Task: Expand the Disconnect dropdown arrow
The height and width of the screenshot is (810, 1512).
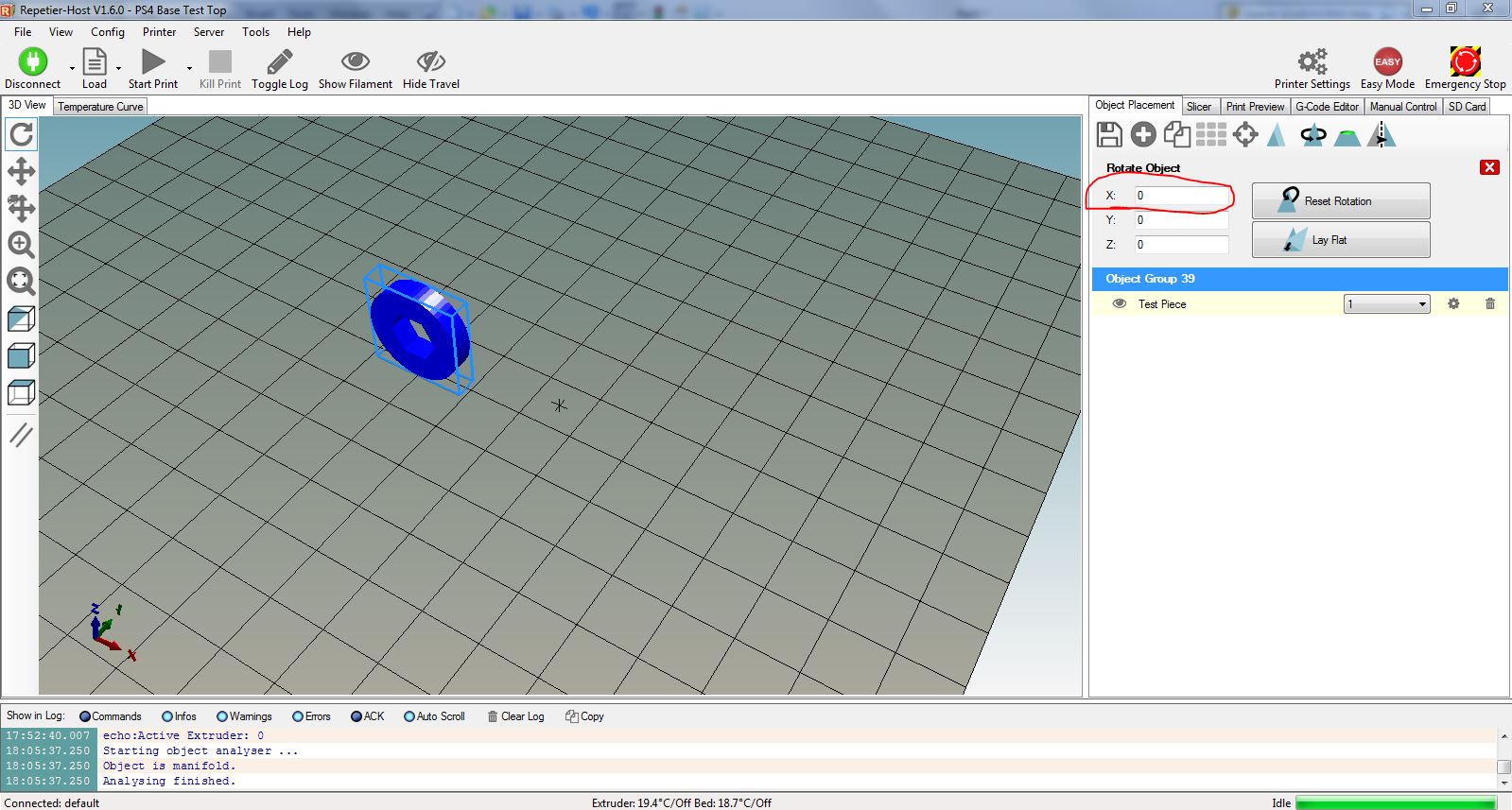Action: 72,68
